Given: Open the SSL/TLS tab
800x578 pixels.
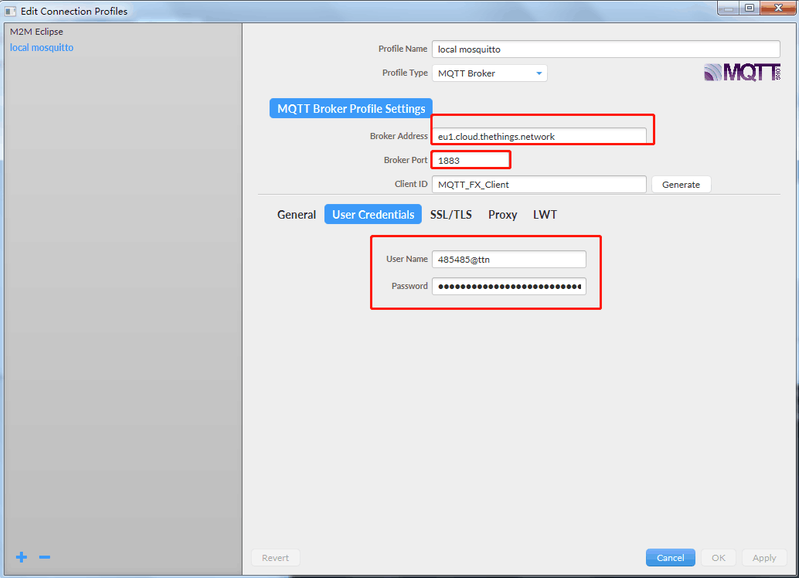Looking at the screenshot, I should point(451,214).
